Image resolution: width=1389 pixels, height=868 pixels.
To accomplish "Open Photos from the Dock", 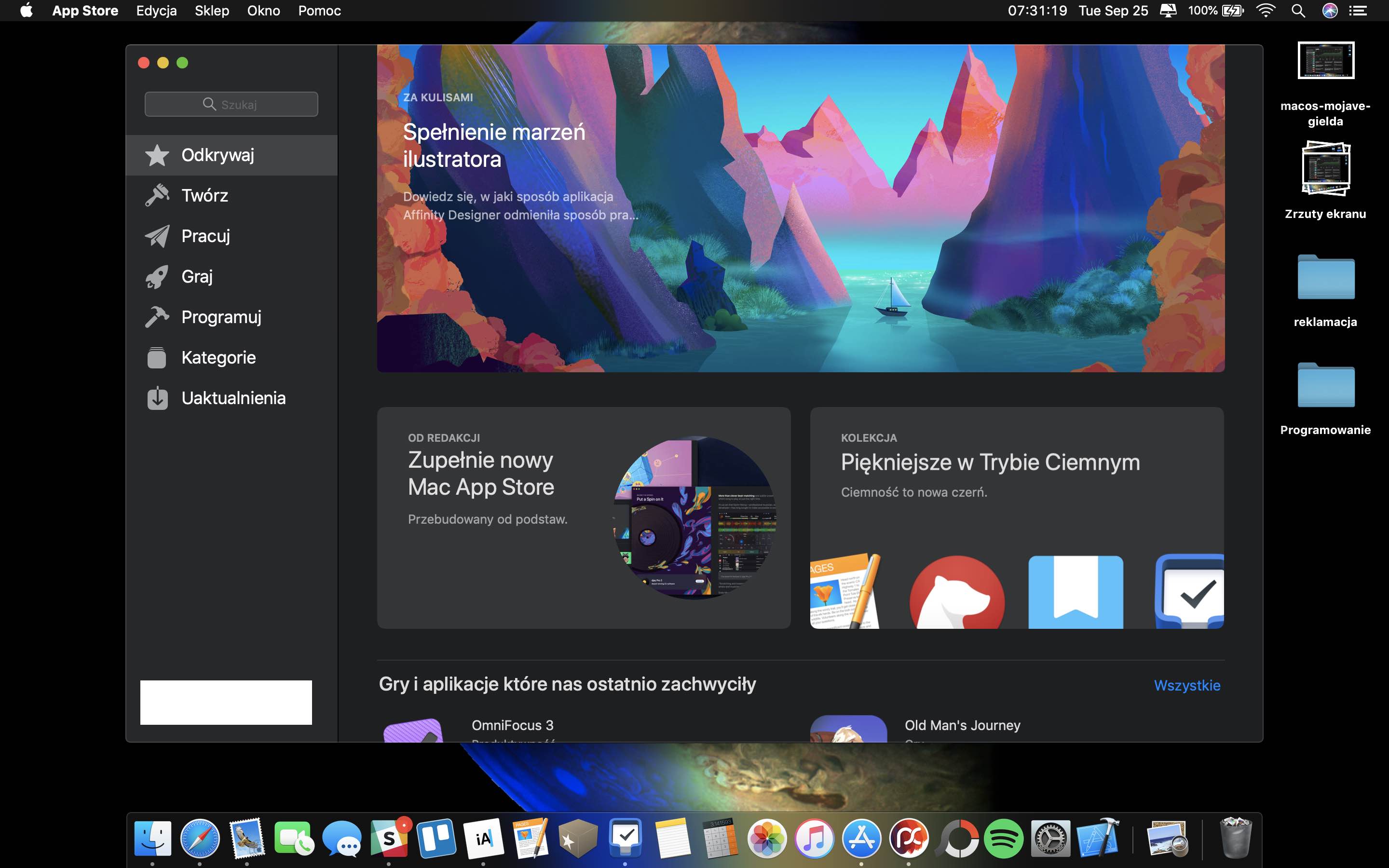I will 767,839.
